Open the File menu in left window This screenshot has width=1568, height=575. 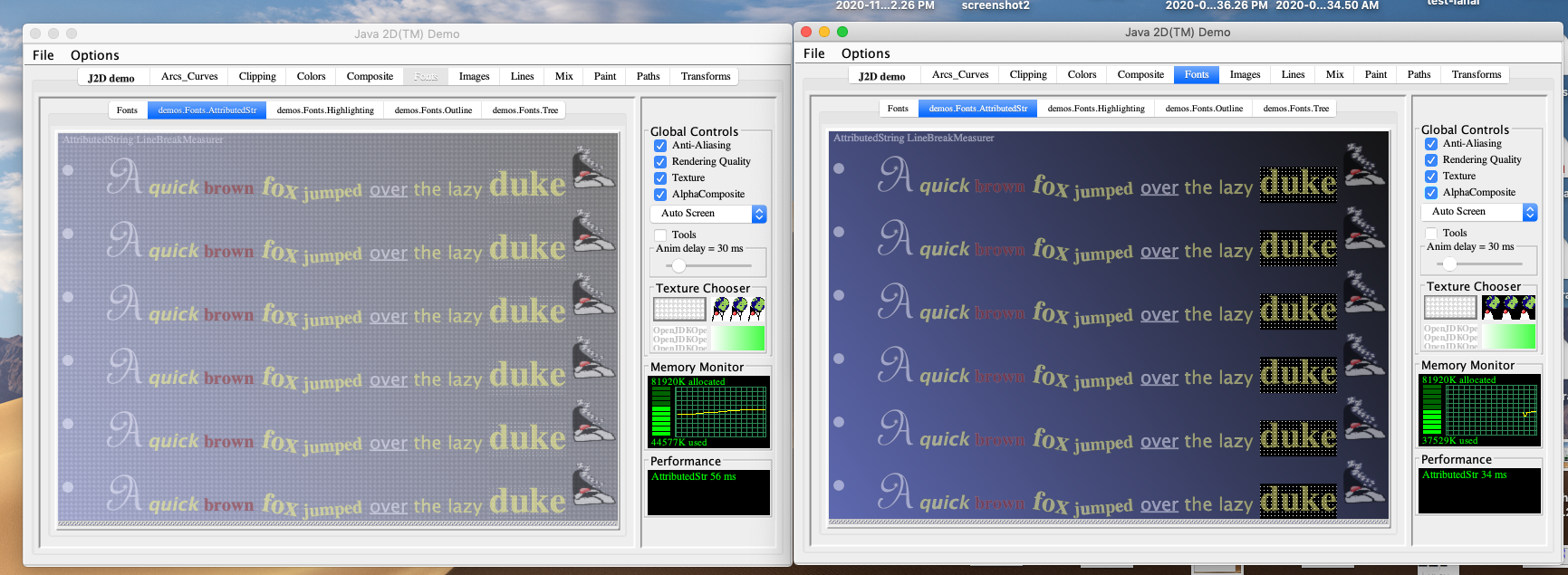(x=43, y=55)
